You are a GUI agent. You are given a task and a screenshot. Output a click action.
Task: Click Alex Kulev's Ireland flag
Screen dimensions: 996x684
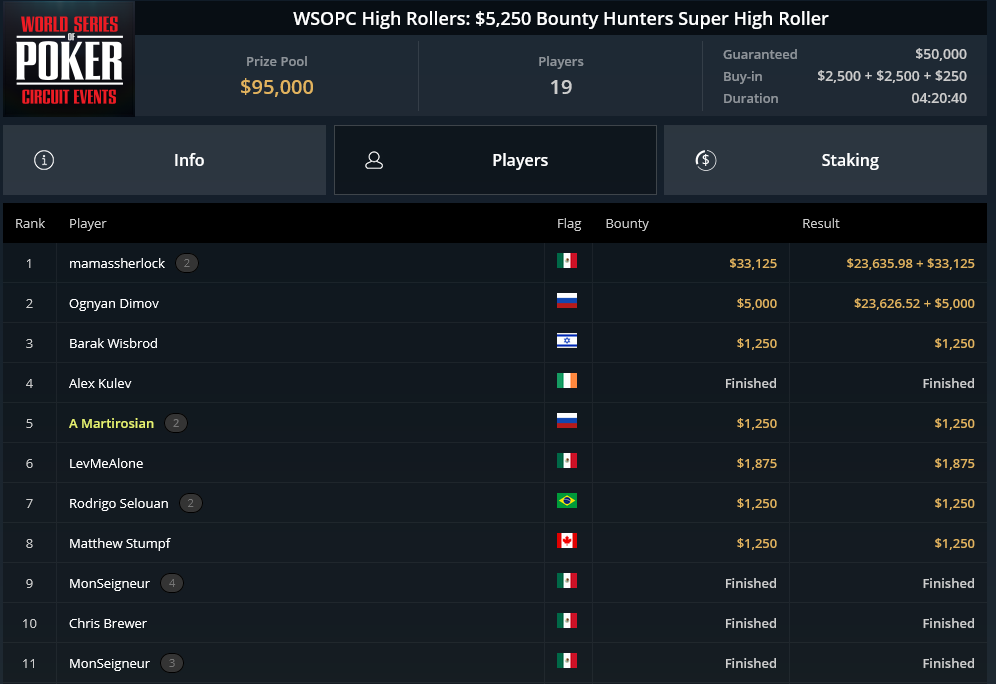point(567,381)
